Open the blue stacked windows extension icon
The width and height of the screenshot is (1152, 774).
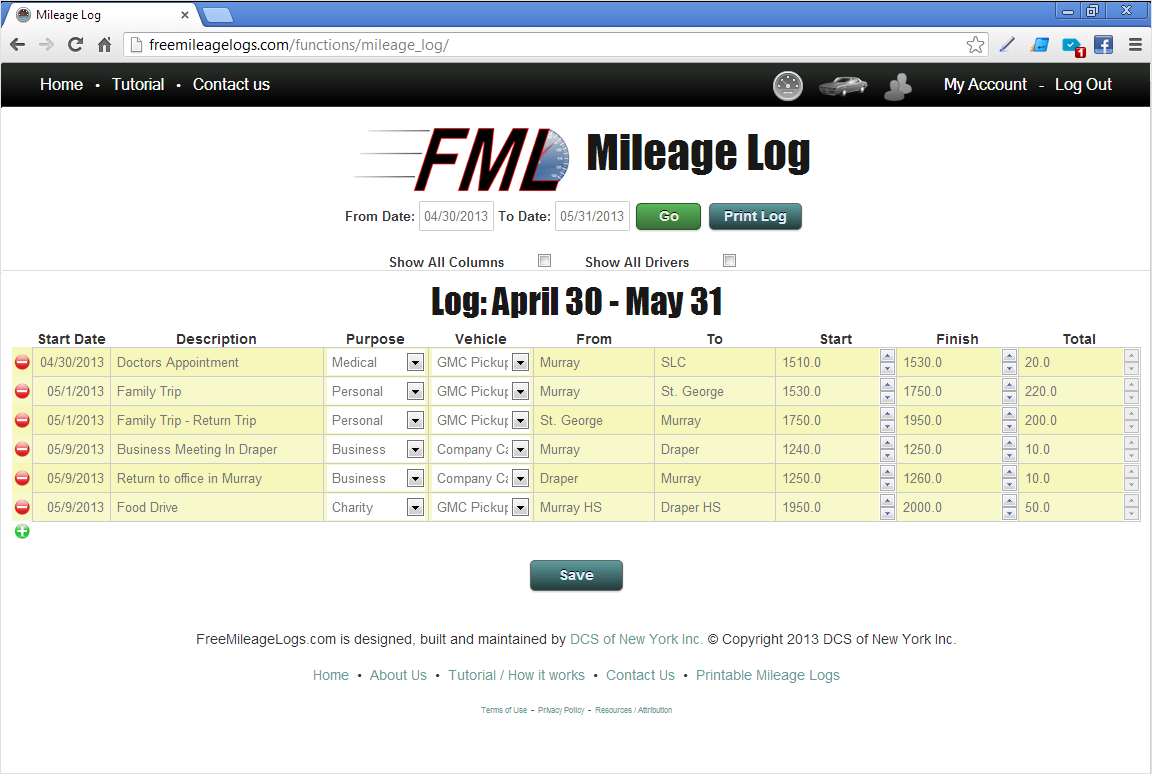1040,45
